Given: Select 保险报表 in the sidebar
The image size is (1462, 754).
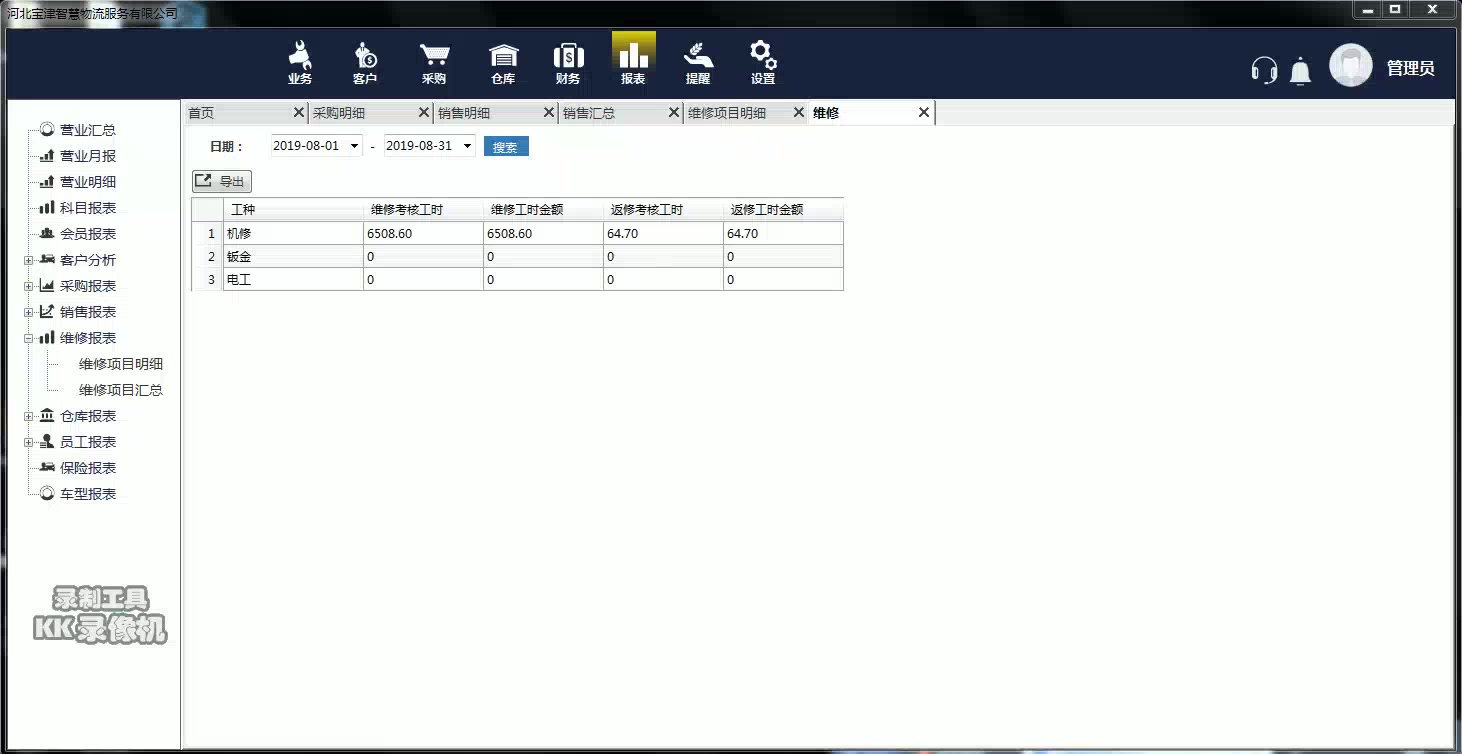Looking at the screenshot, I should (87, 467).
